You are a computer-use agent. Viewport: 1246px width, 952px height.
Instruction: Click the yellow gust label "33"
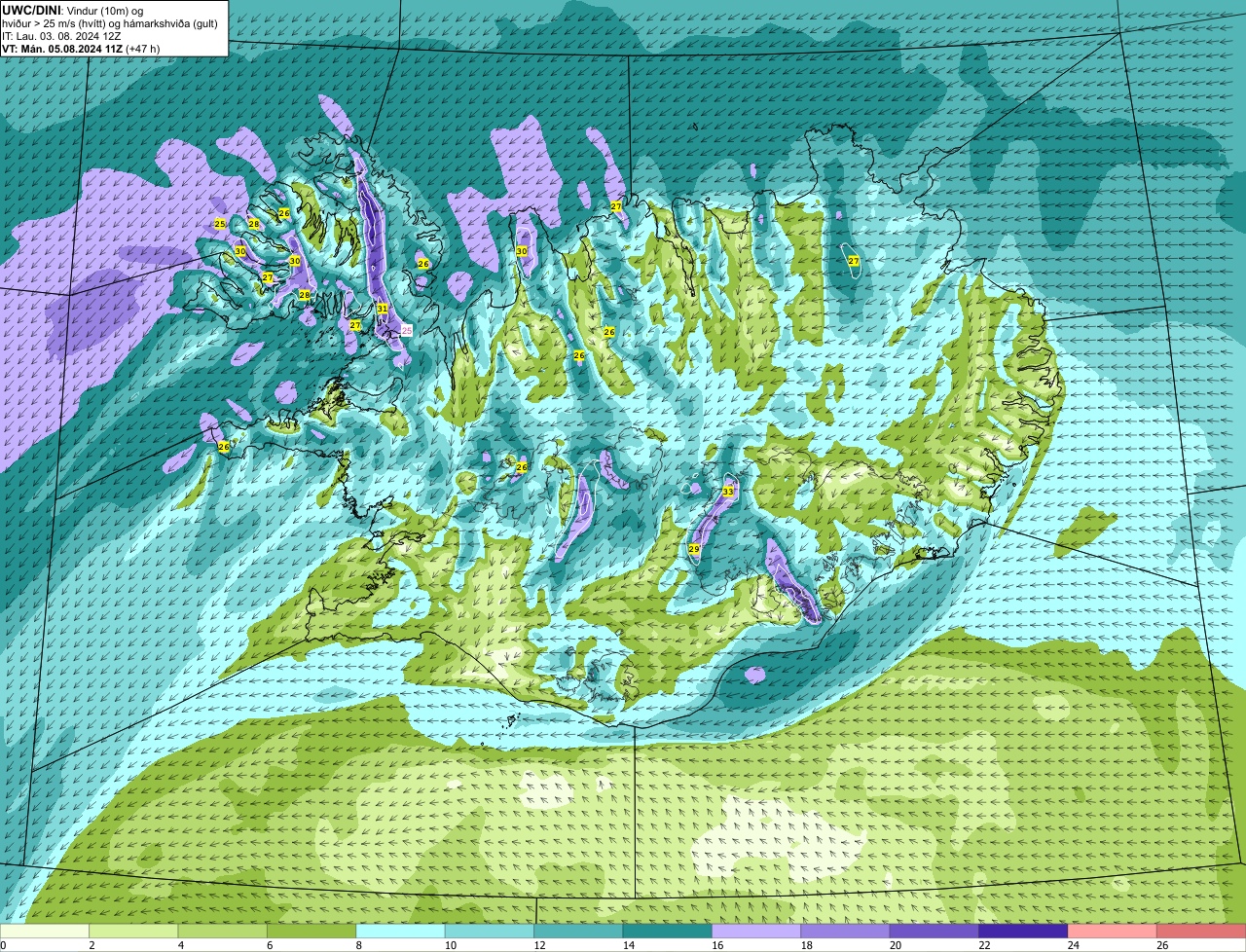point(728,492)
